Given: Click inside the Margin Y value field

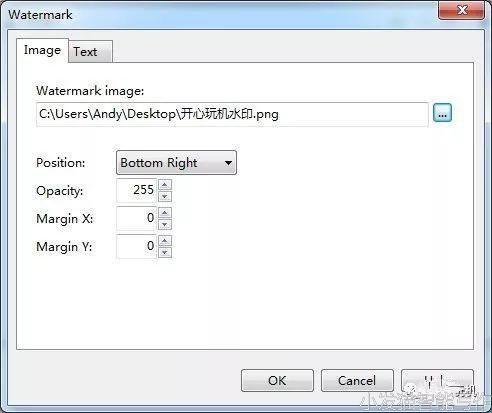Looking at the screenshot, I should [x=137, y=246].
